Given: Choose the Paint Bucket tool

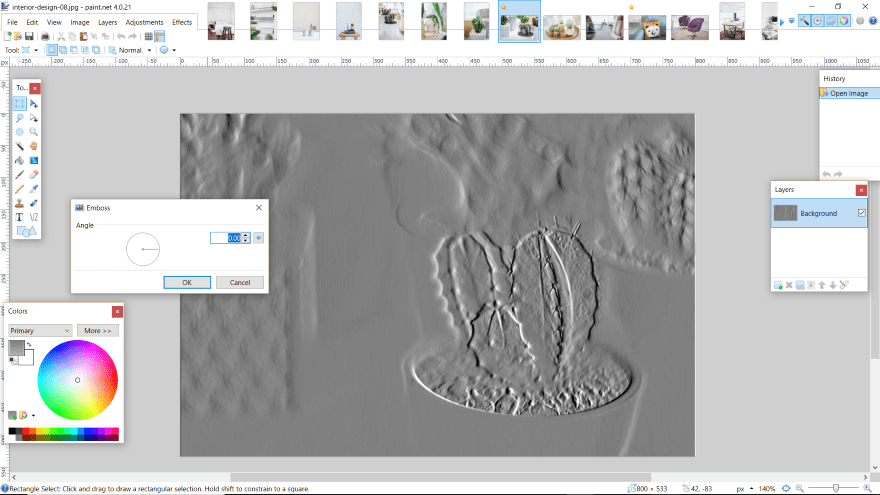Looking at the screenshot, I should click(20, 160).
